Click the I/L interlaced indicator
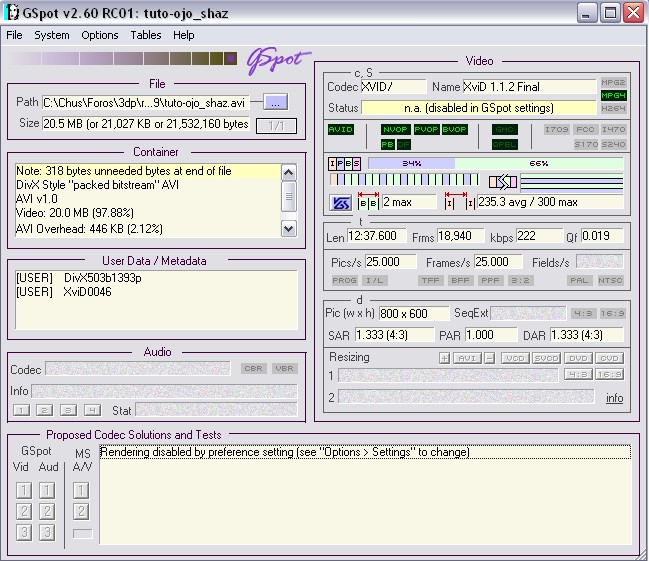 click(375, 280)
